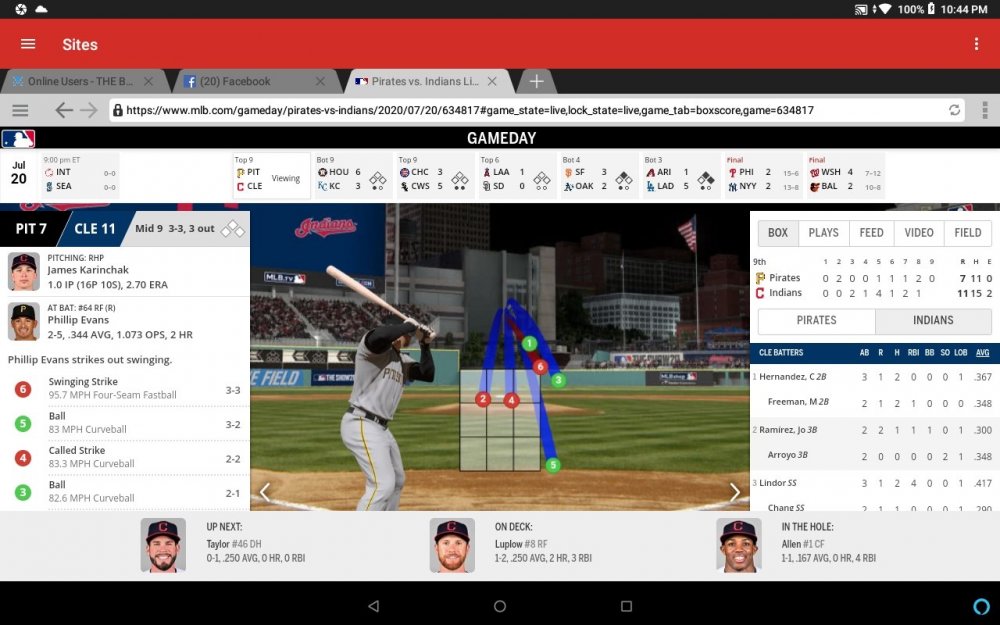Go to previous at-bat with left chevron

265,492
